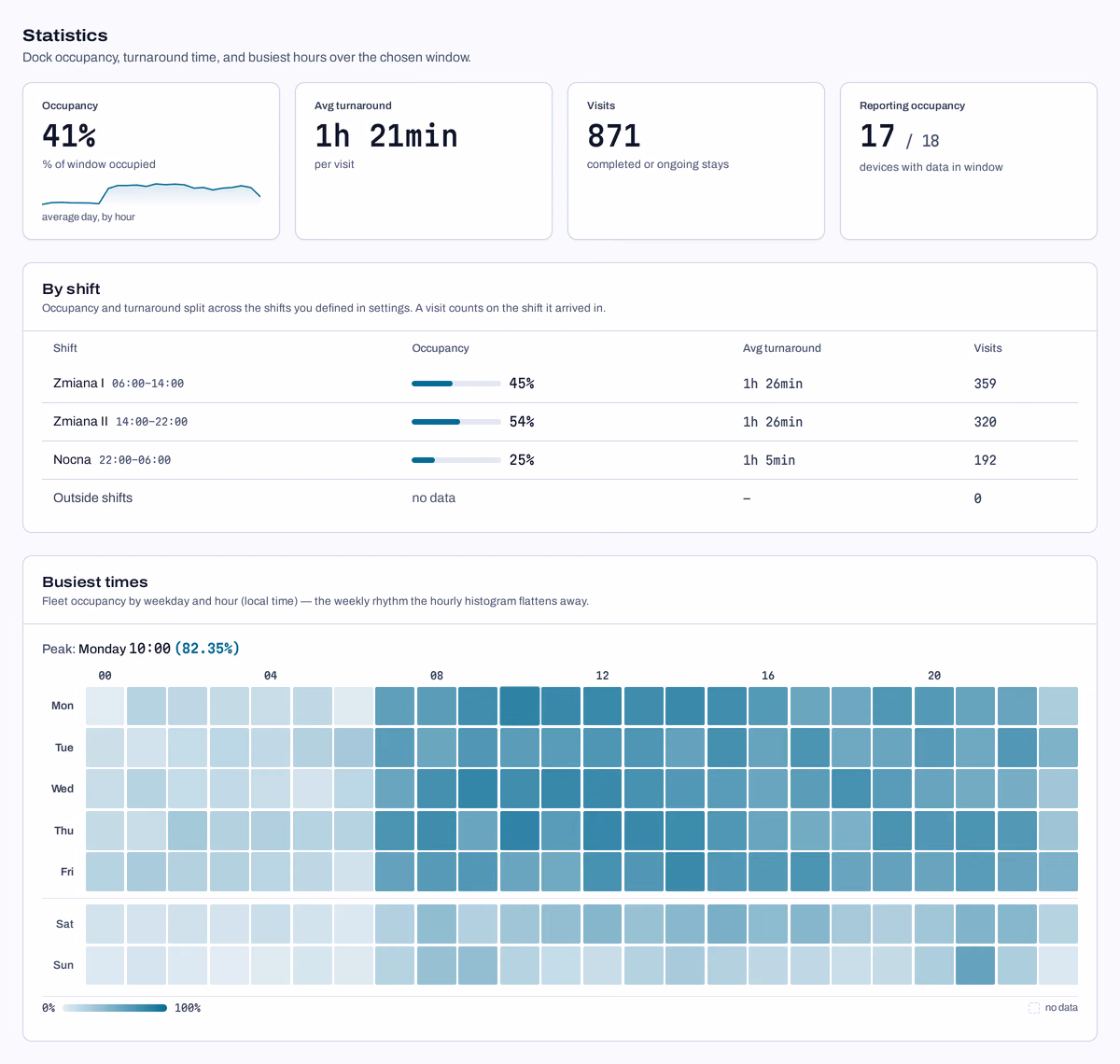Select the Zmiana I shift row name
The height and width of the screenshot is (1064, 1120).
click(78, 383)
